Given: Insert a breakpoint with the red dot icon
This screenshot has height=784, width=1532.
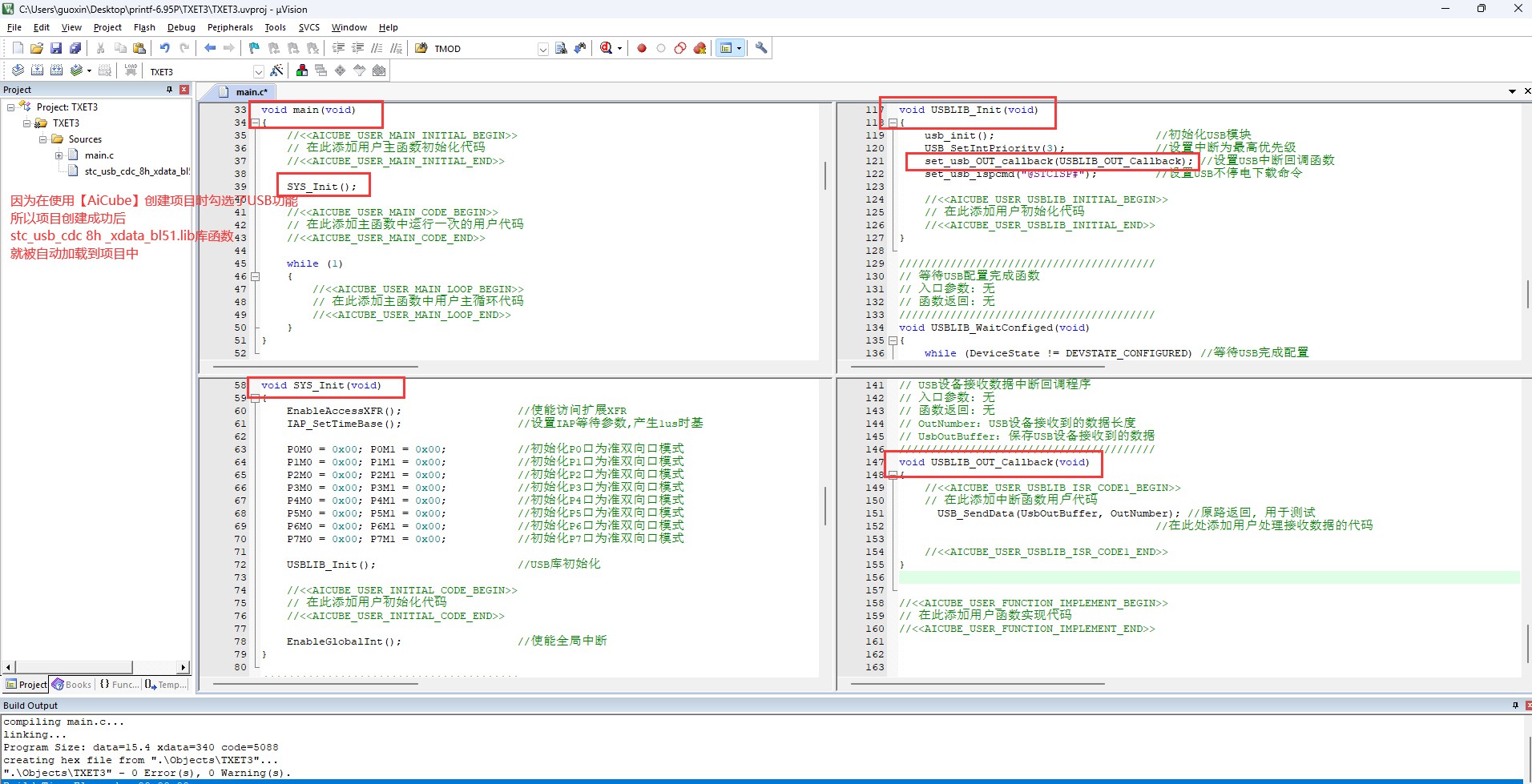Looking at the screenshot, I should point(642,48).
